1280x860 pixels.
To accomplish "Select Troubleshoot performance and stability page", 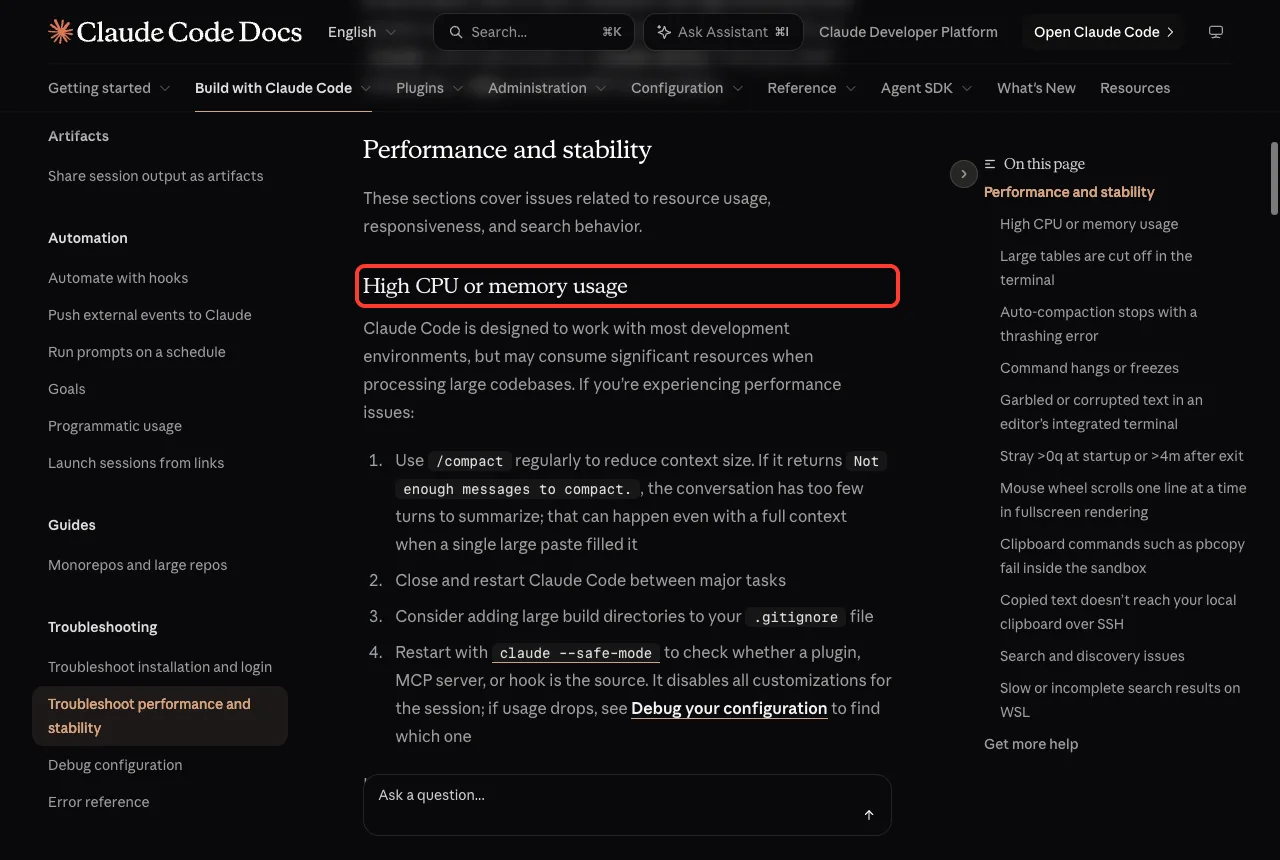I will pos(160,716).
